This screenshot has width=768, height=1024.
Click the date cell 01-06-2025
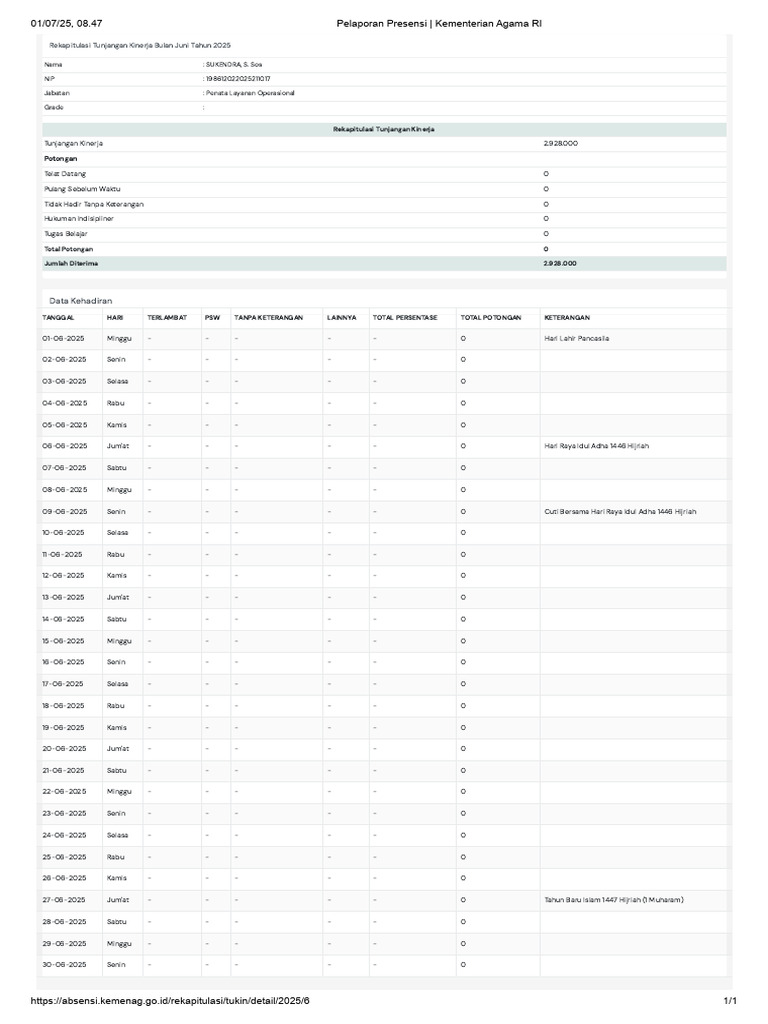[65, 339]
